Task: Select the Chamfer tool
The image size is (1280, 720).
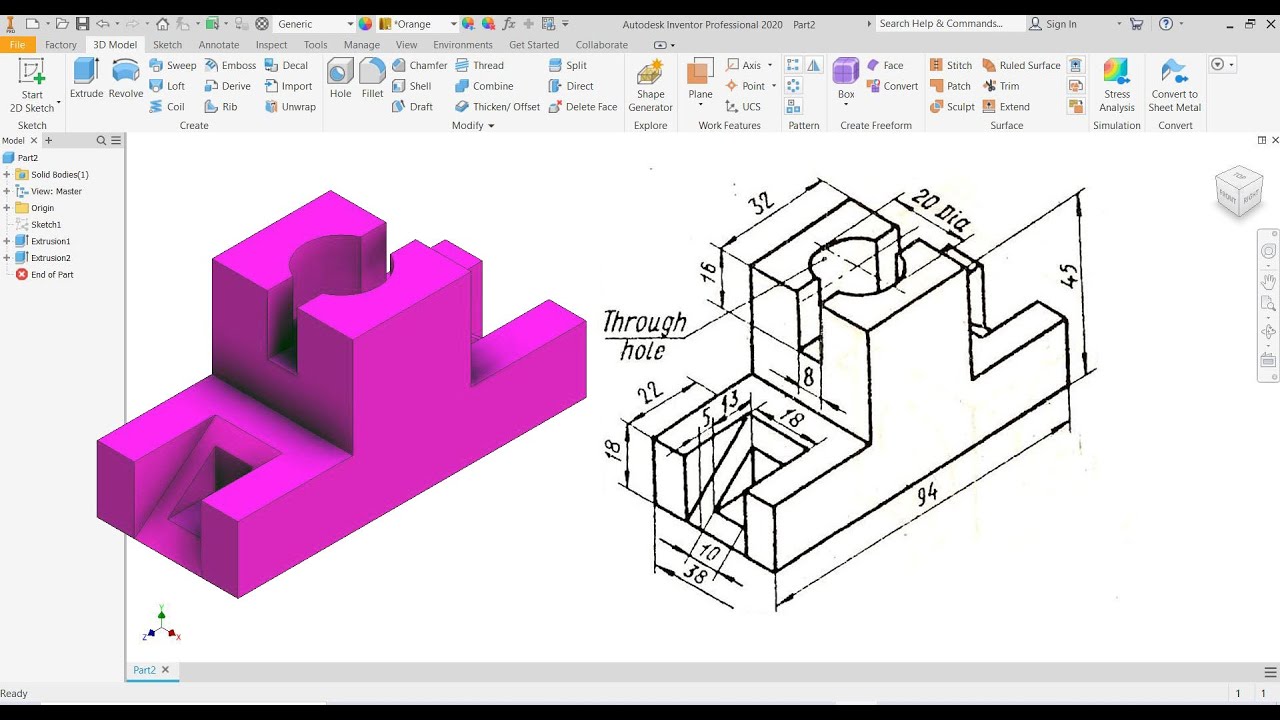Action: click(419, 65)
